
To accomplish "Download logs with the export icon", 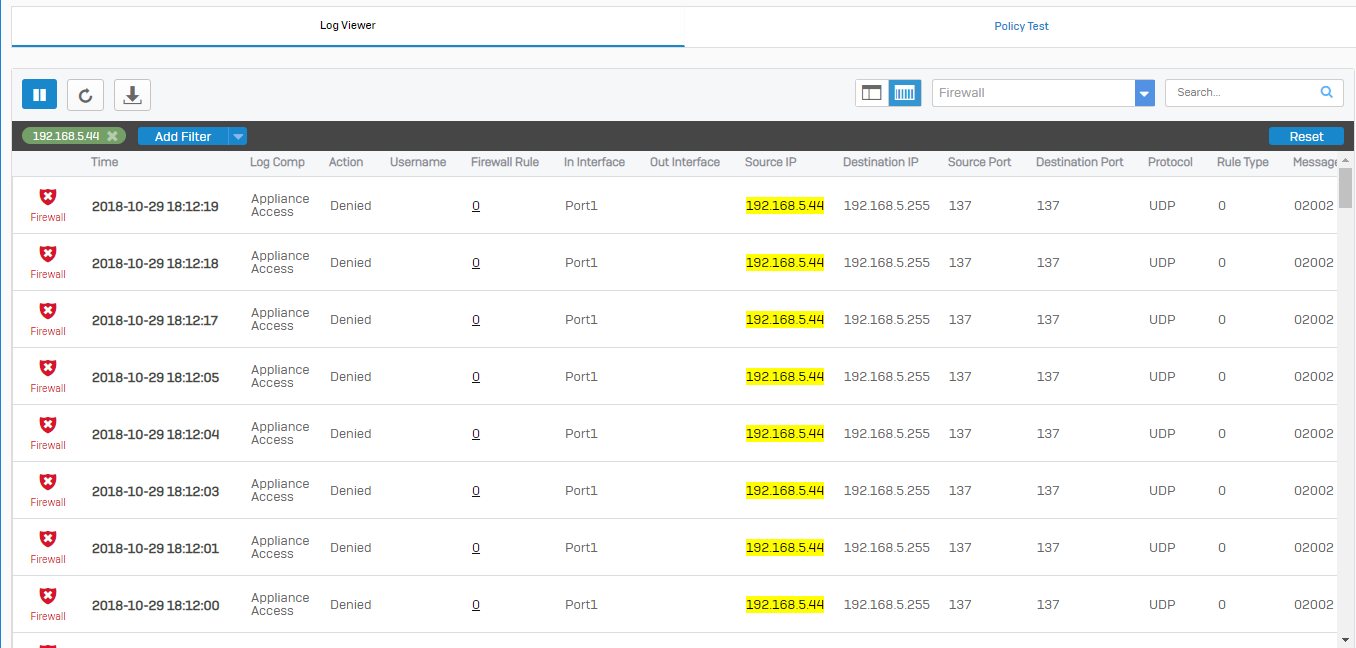I will click(132, 94).
